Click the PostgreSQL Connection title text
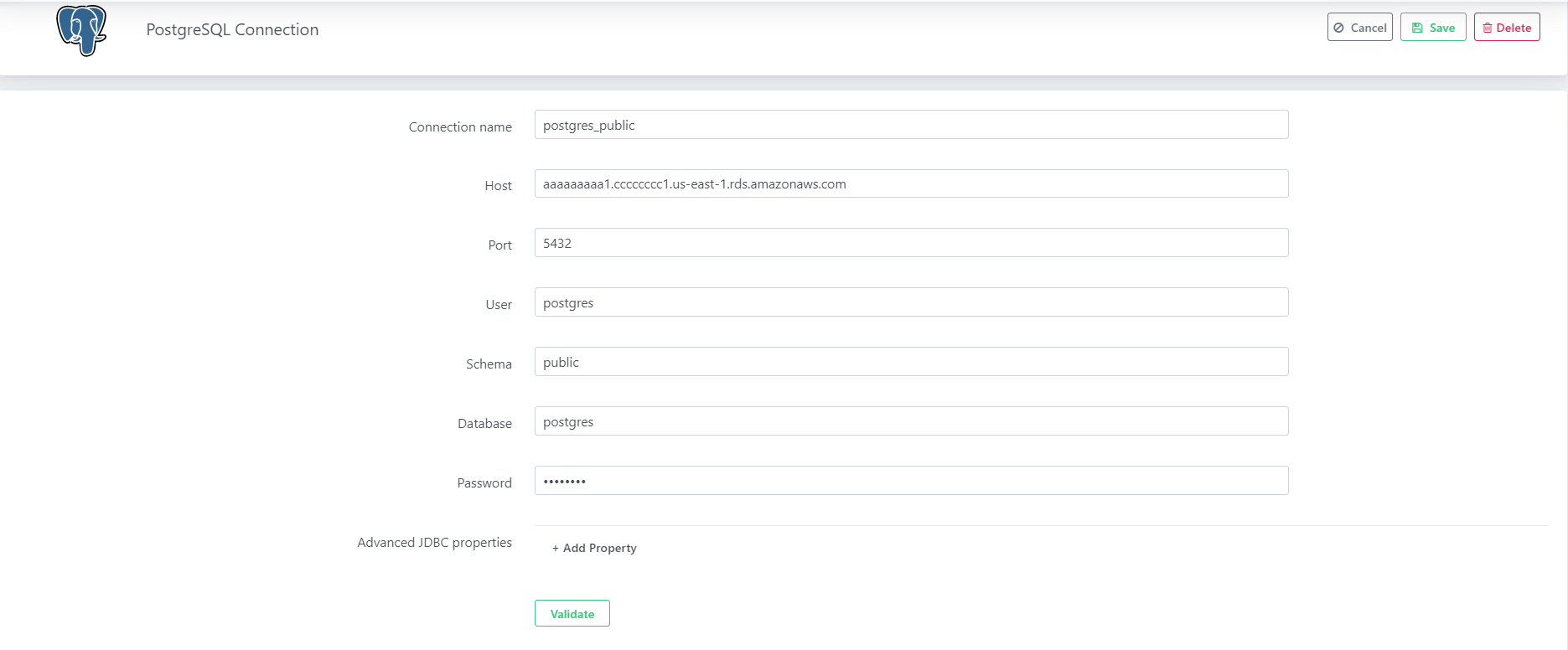This screenshot has width=1568, height=650. 232,30
